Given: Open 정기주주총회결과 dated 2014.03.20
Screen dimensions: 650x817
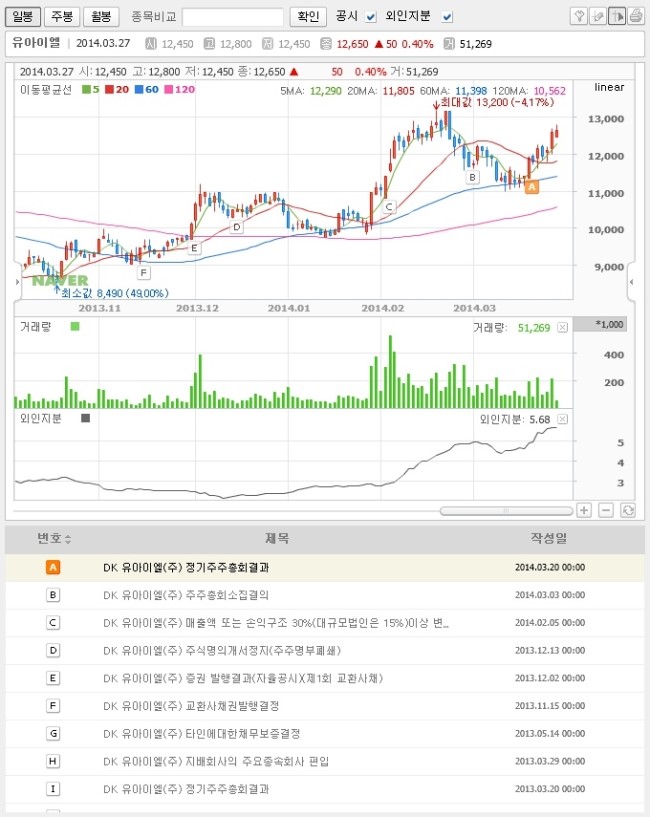Looking at the screenshot, I should click(186, 567).
